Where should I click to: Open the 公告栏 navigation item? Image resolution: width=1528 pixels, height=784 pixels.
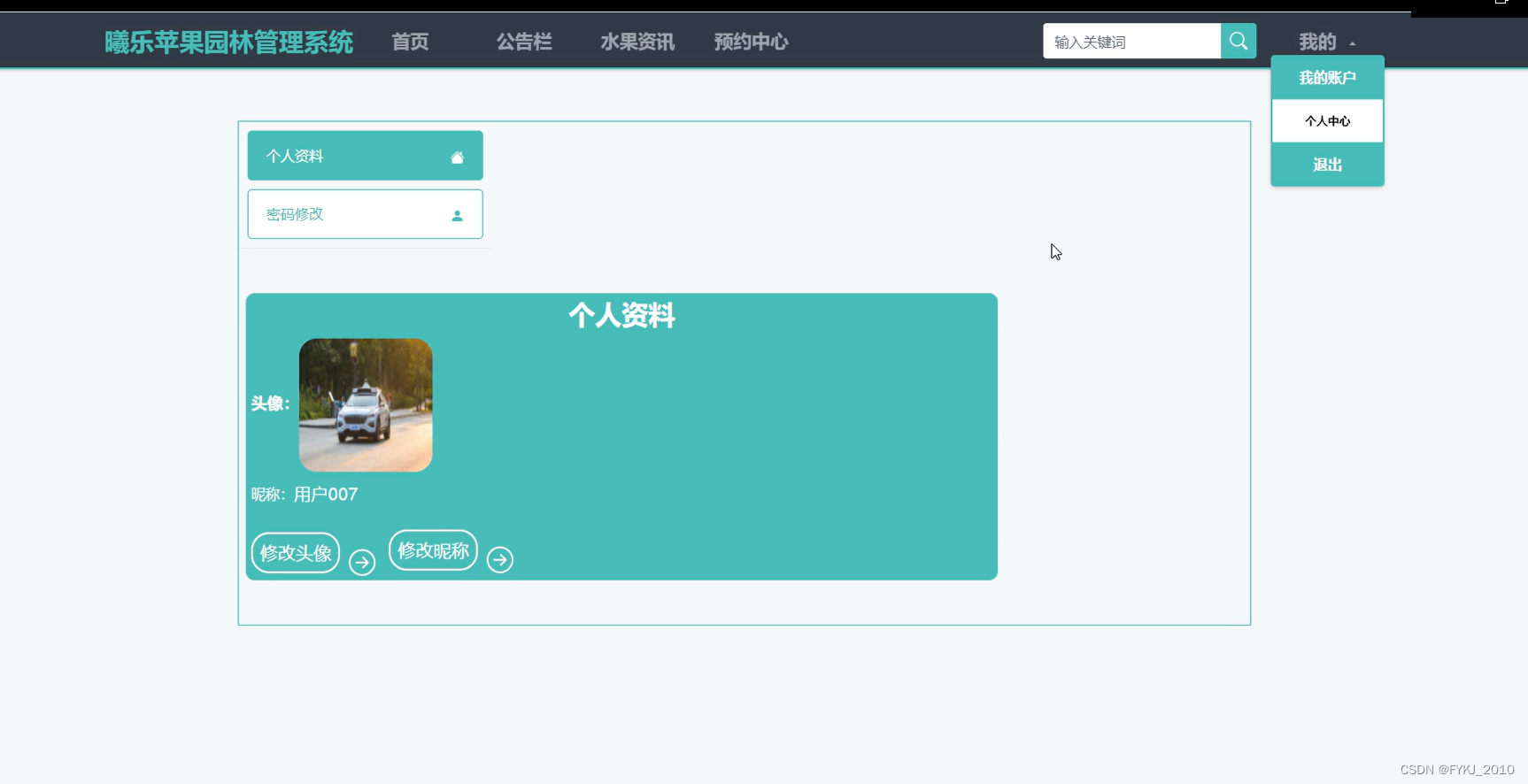point(524,42)
